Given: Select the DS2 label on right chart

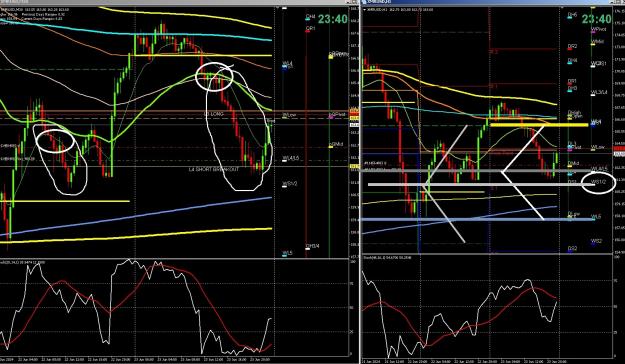Looking at the screenshot, I should click(572, 248).
